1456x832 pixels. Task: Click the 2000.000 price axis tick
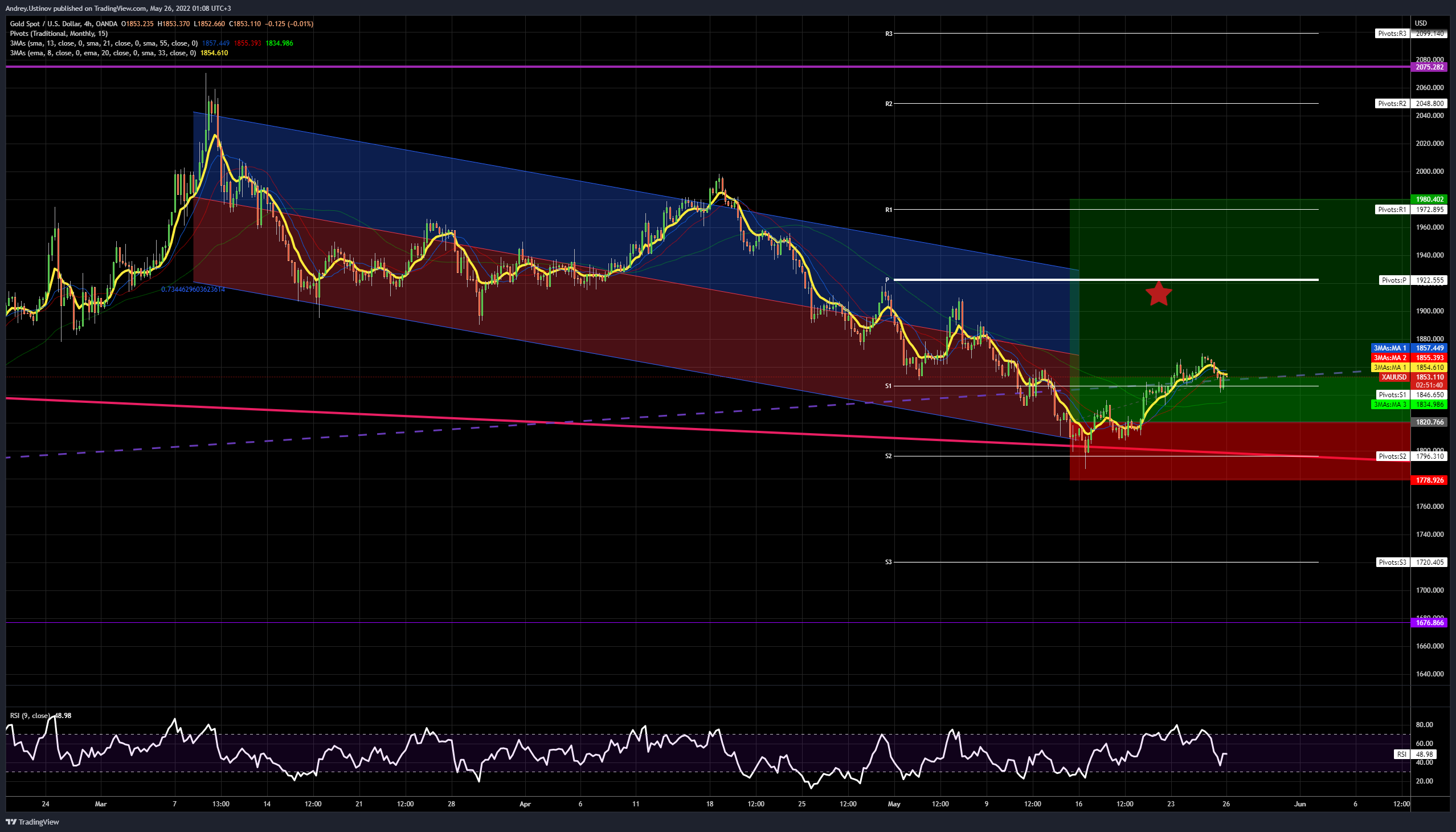(x=1429, y=172)
